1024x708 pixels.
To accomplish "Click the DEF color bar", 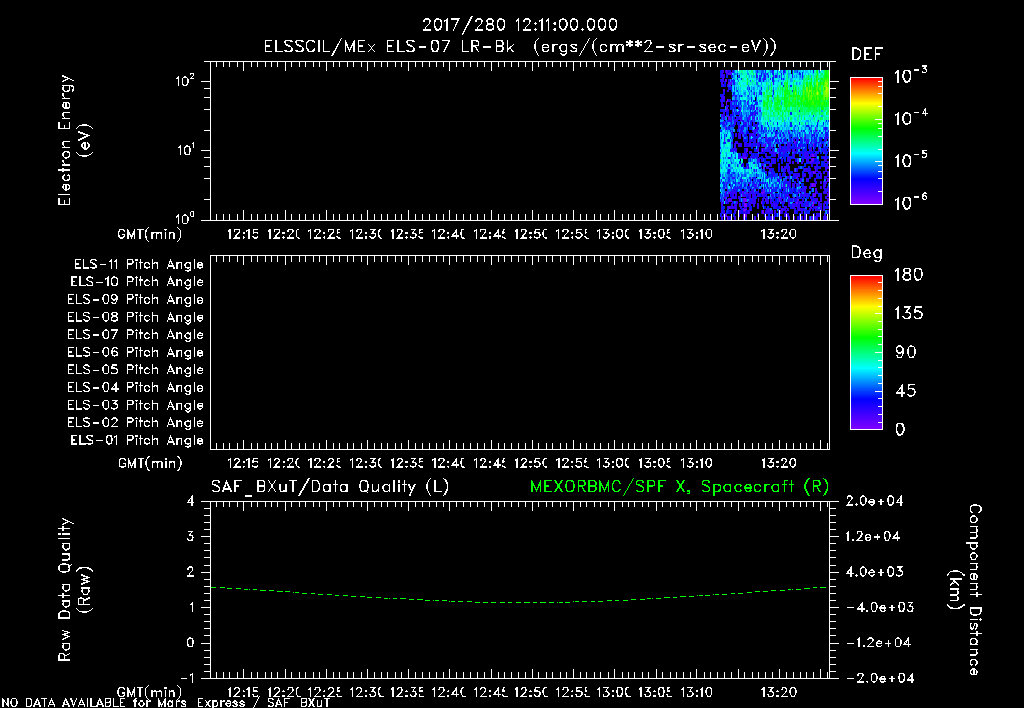I will tap(866, 140).
